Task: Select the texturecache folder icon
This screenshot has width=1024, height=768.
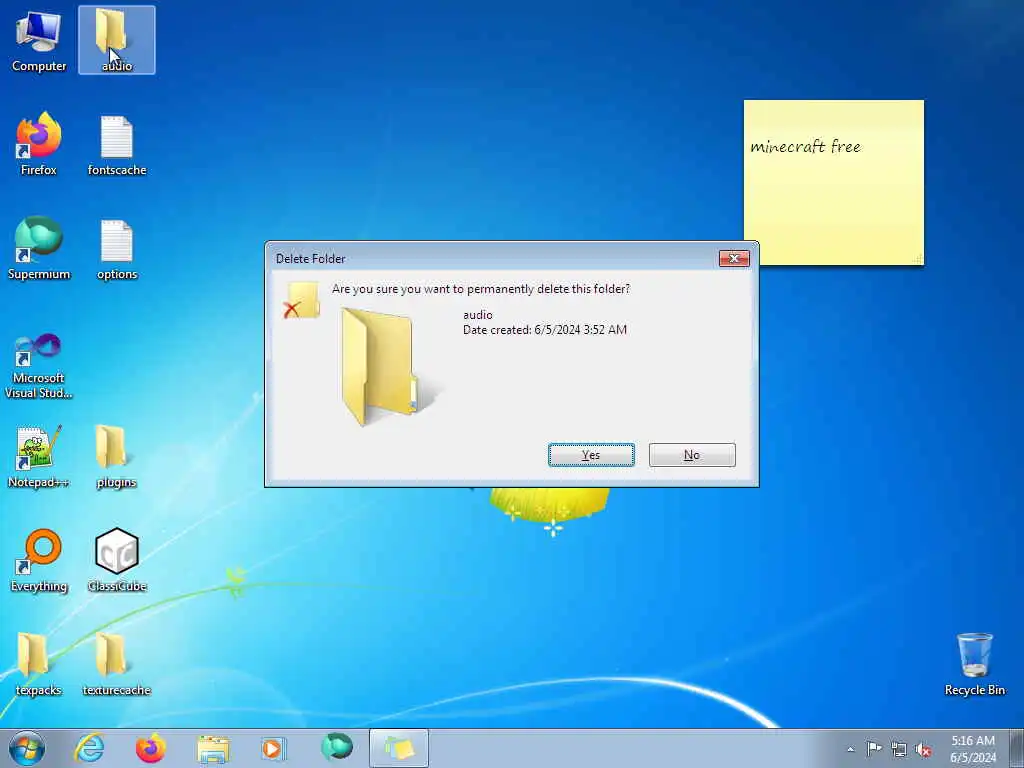Action: (x=117, y=664)
